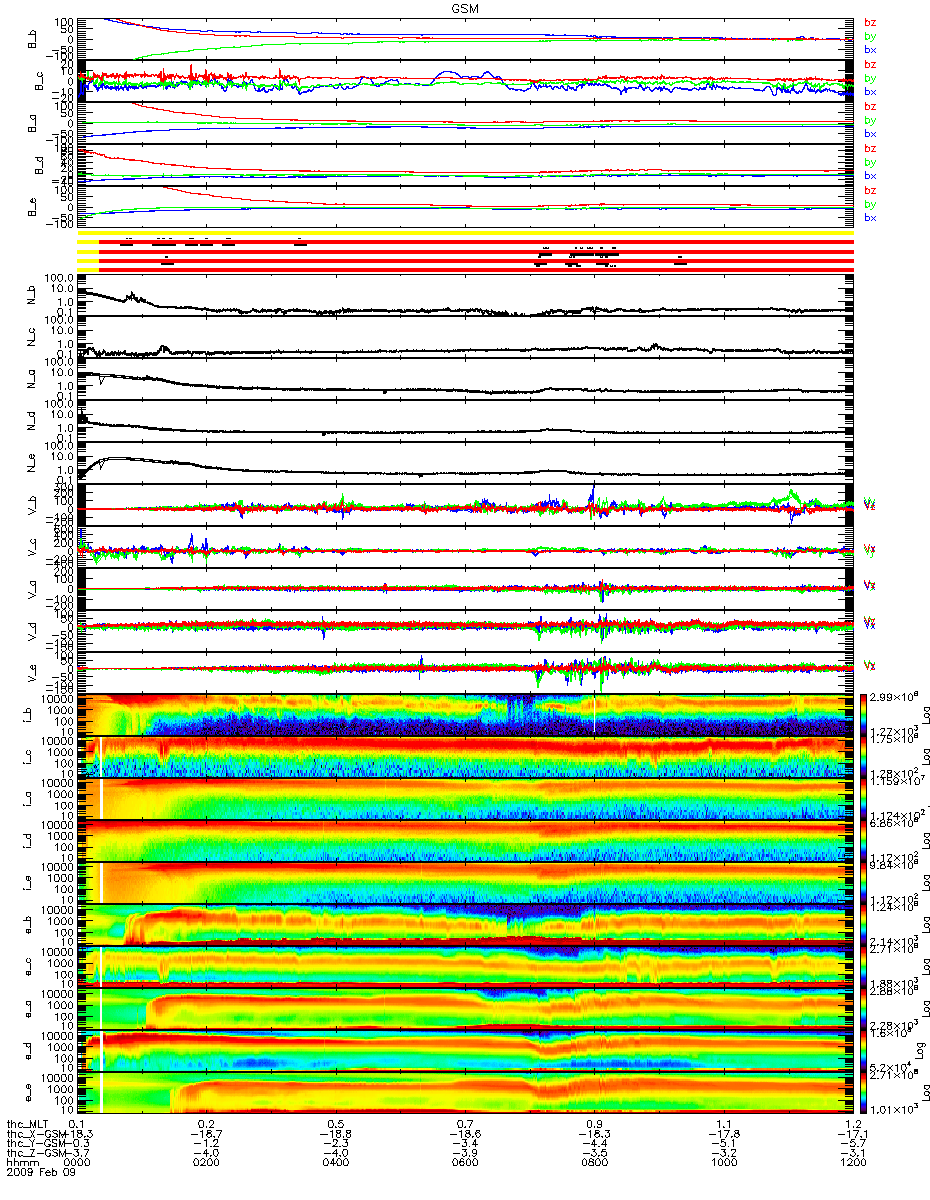
Task: Click the white gap marker in spectrogram i_a
Action: pos(102,798)
